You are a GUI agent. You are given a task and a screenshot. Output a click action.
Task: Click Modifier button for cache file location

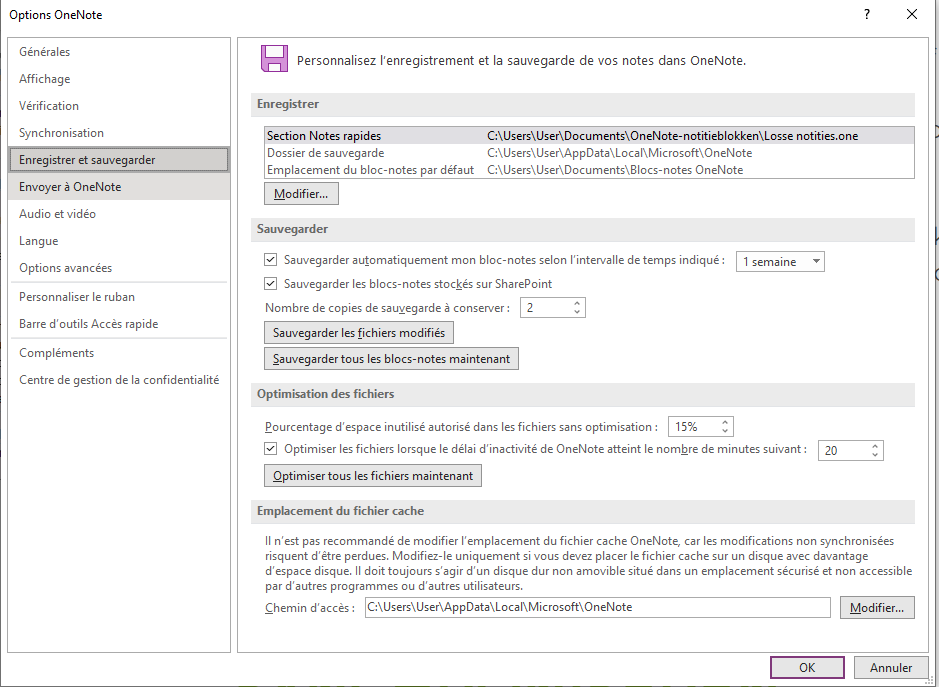pyautogui.click(x=877, y=608)
